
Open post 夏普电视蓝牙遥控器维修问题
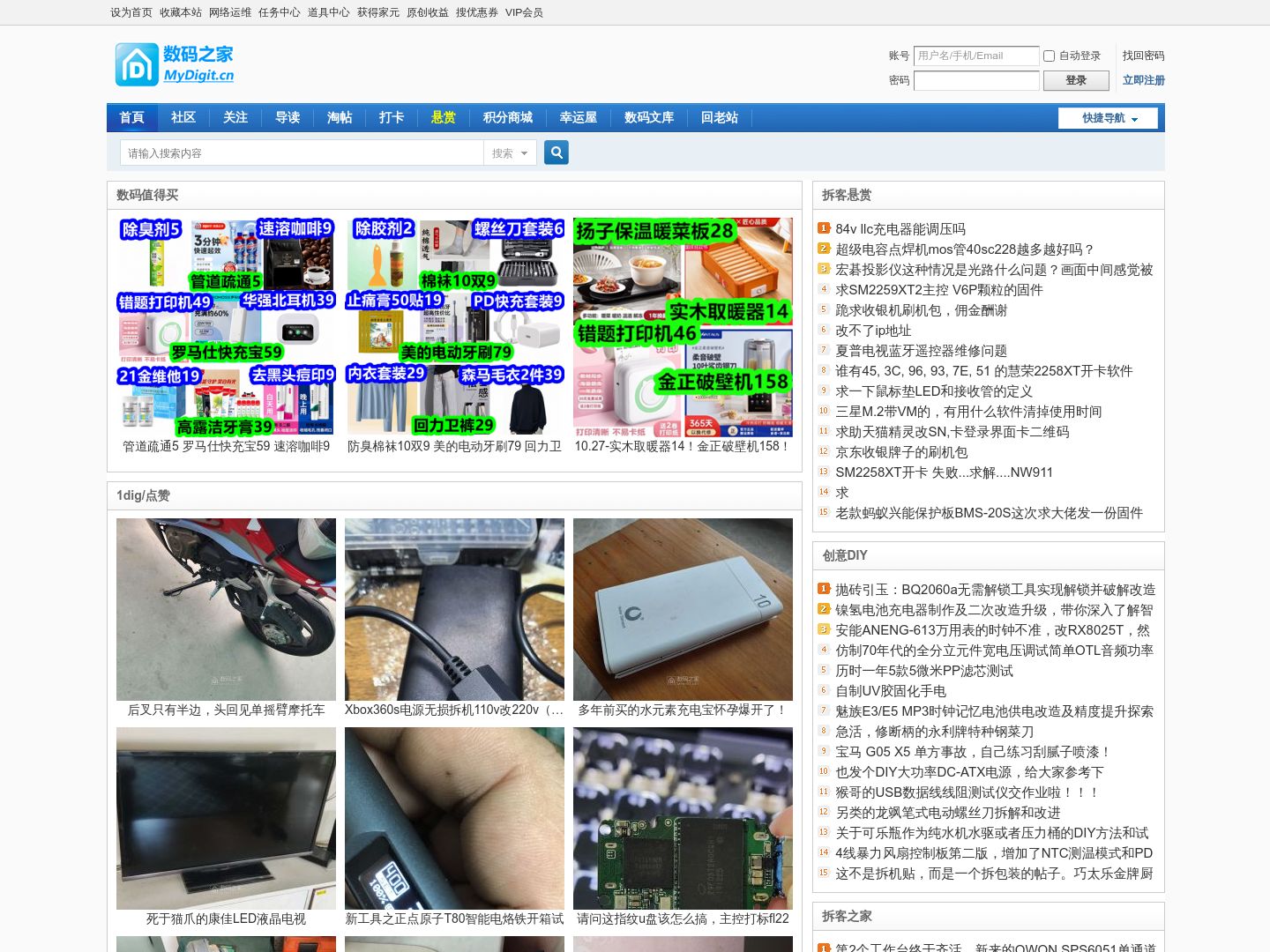pos(921,351)
